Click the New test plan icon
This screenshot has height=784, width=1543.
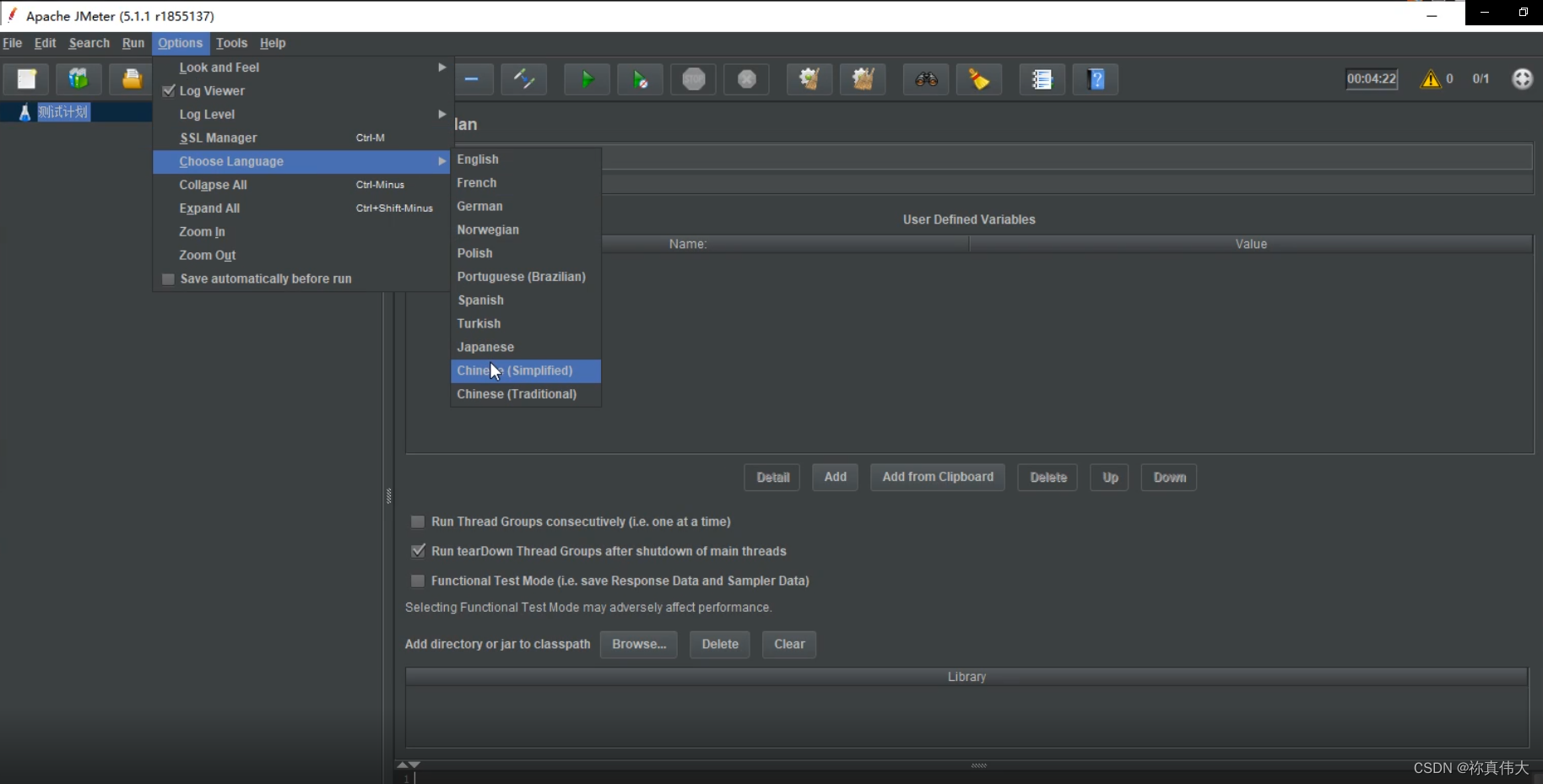[27, 79]
